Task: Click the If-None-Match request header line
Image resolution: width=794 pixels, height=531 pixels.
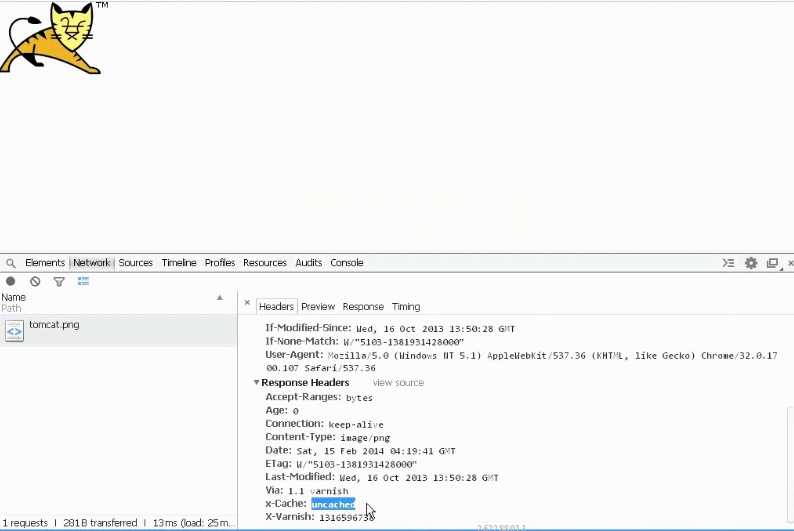Action: [364, 342]
